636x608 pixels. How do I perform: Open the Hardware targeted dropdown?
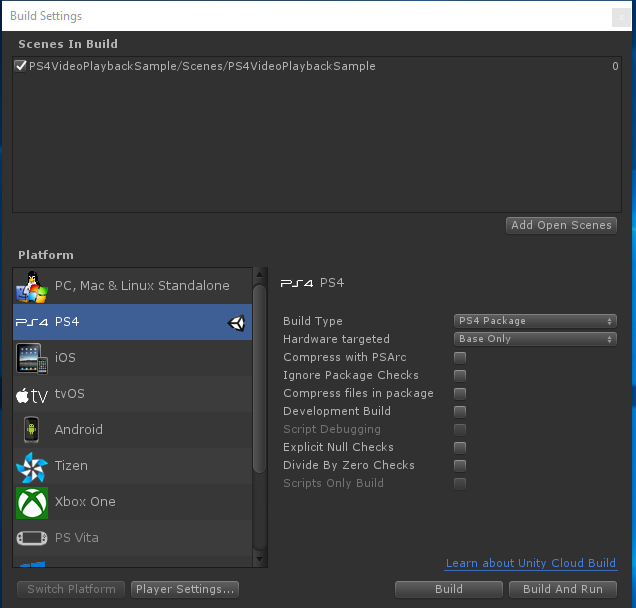pos(535,339)
